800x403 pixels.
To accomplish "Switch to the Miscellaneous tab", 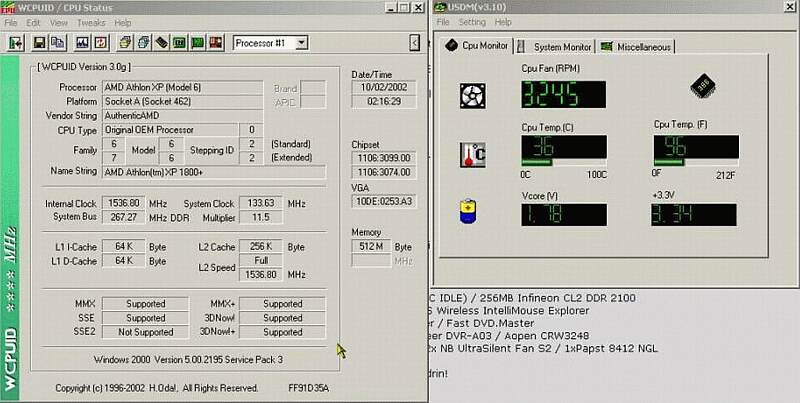I will pos(636,47).
